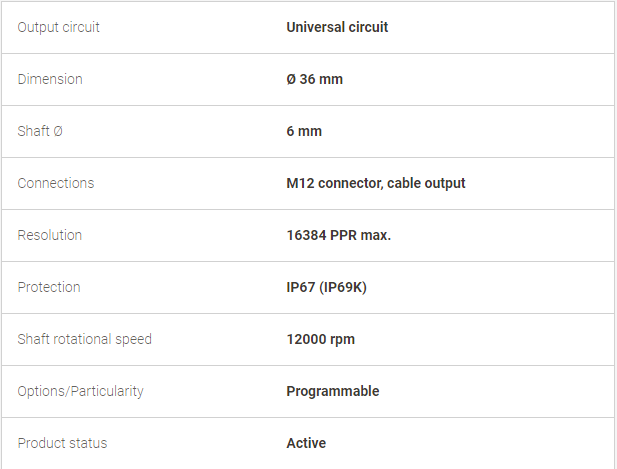This screenshot has width=617, height=469.
Task: Select the 12000 rpm value
Action: tap(320, 339)
